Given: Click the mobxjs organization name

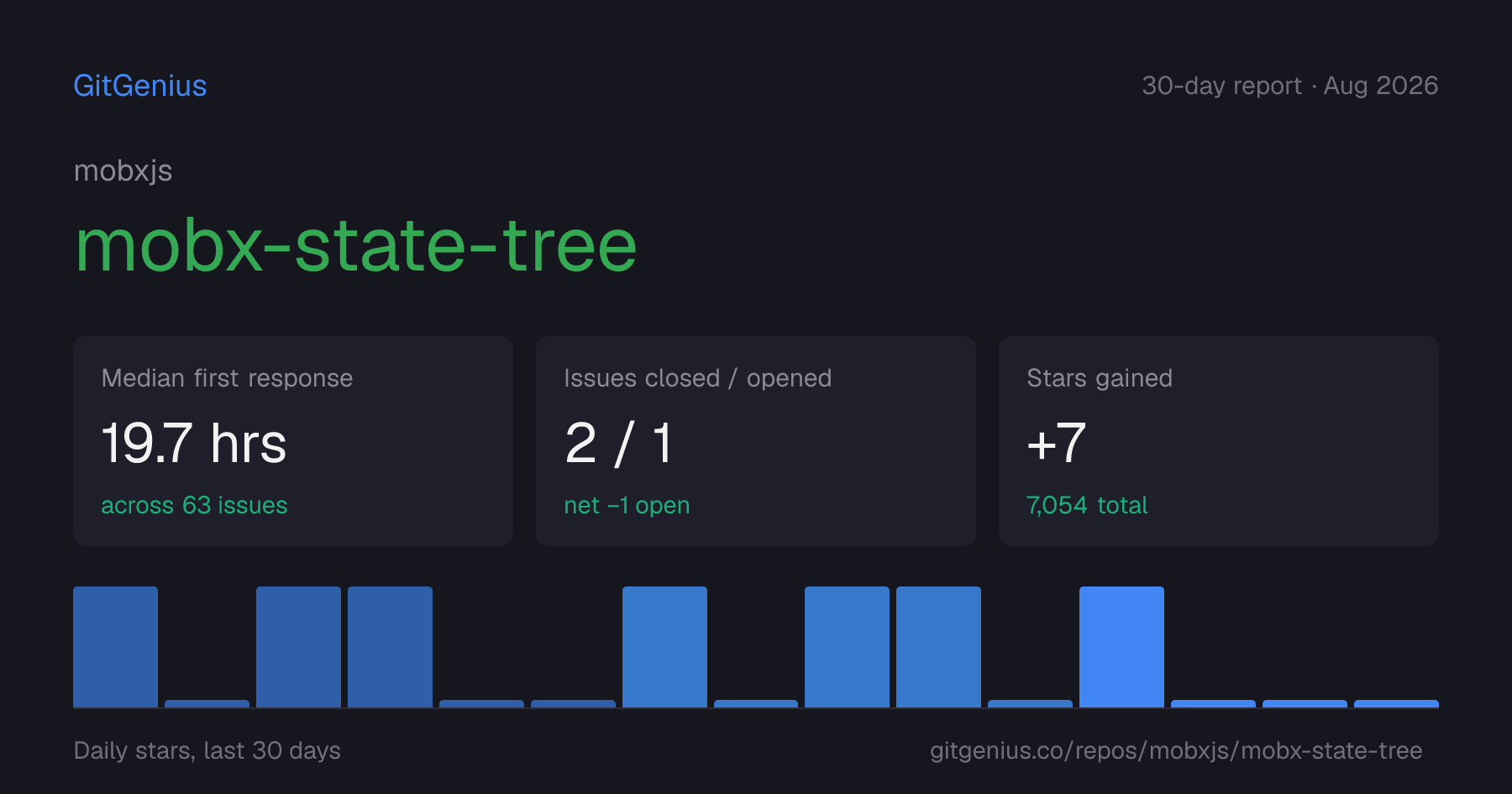Looking at the screenshot, I should pyautogui.click(x=123, y=171).
